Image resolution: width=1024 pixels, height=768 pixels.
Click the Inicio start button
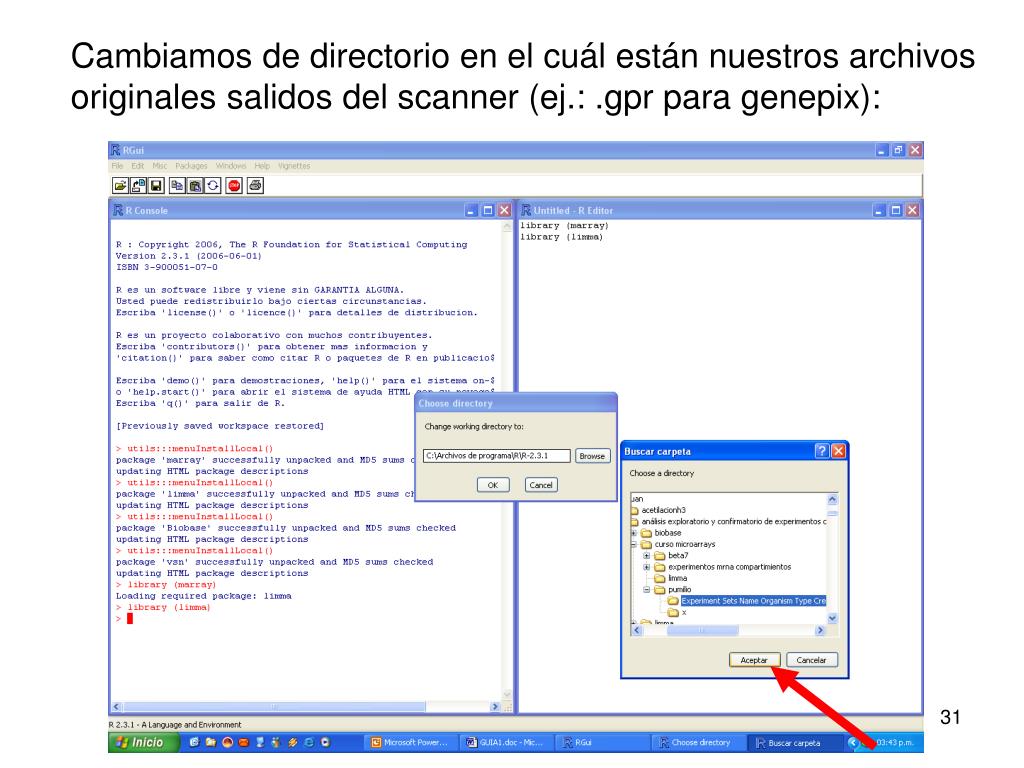tap(144, 743)
